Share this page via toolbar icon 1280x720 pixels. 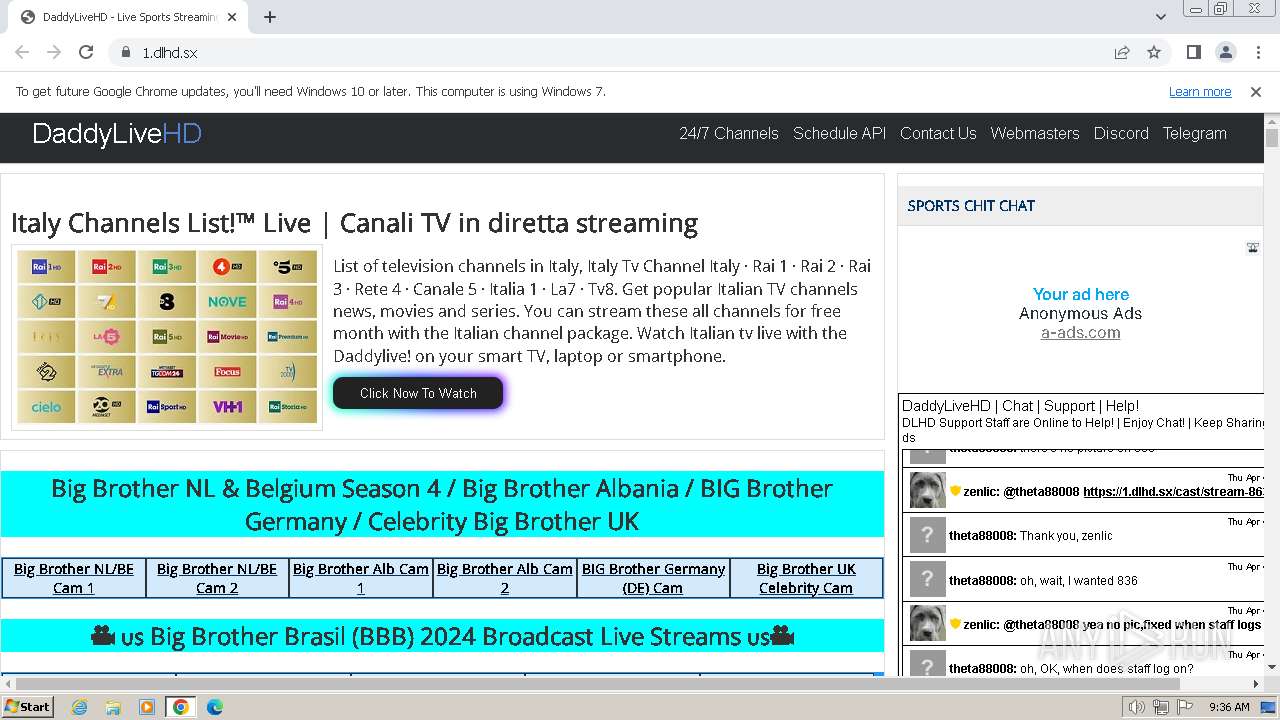(x=1122, y=53)
